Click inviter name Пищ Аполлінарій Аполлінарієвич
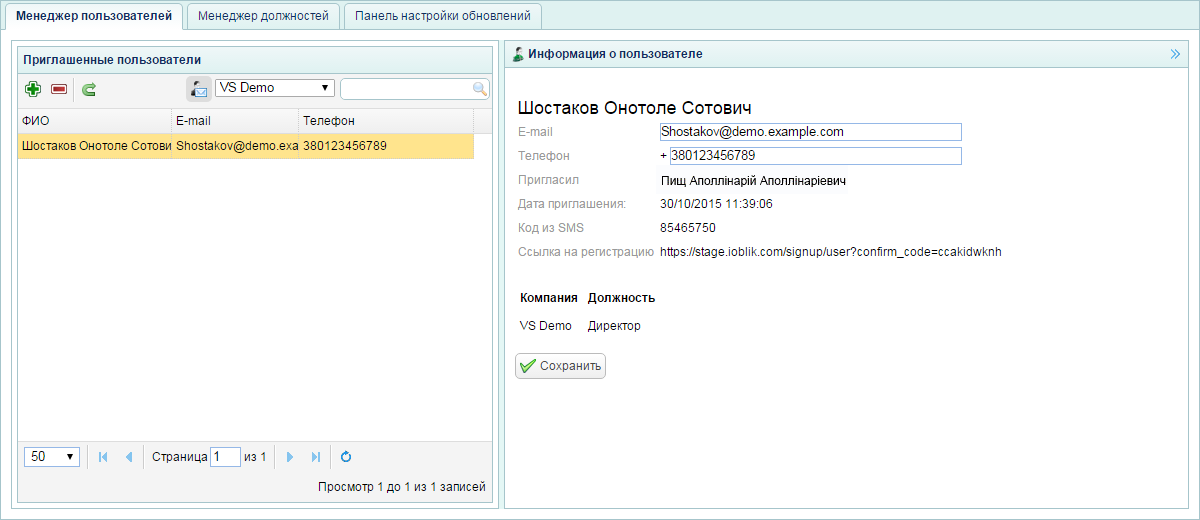The width and height of the screenshot is (1200, 520). 753,181
